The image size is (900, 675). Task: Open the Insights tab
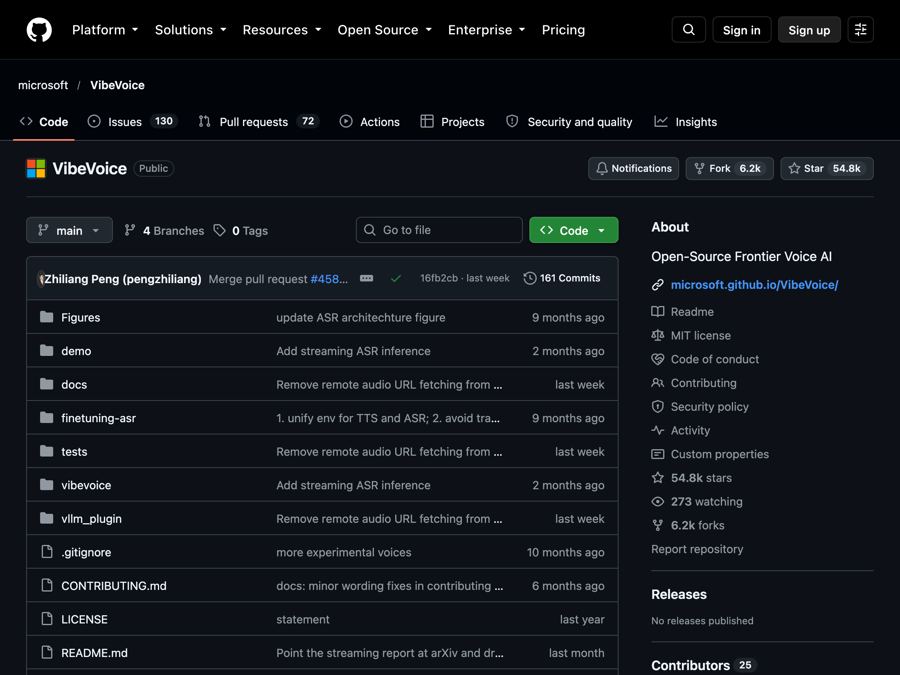pos(686,122)
